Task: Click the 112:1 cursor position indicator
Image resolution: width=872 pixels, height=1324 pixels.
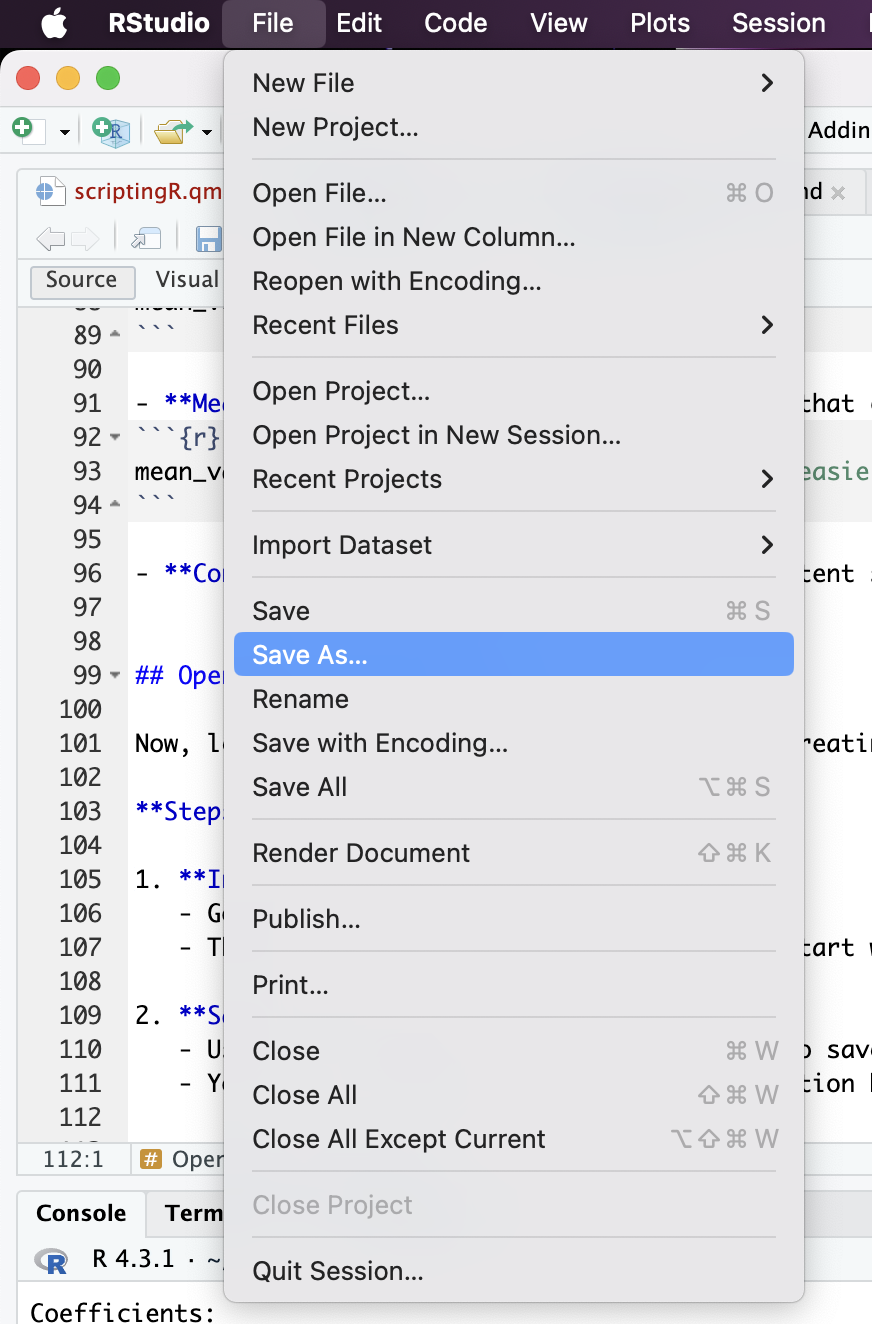Action: click(x=73, y=1159)
